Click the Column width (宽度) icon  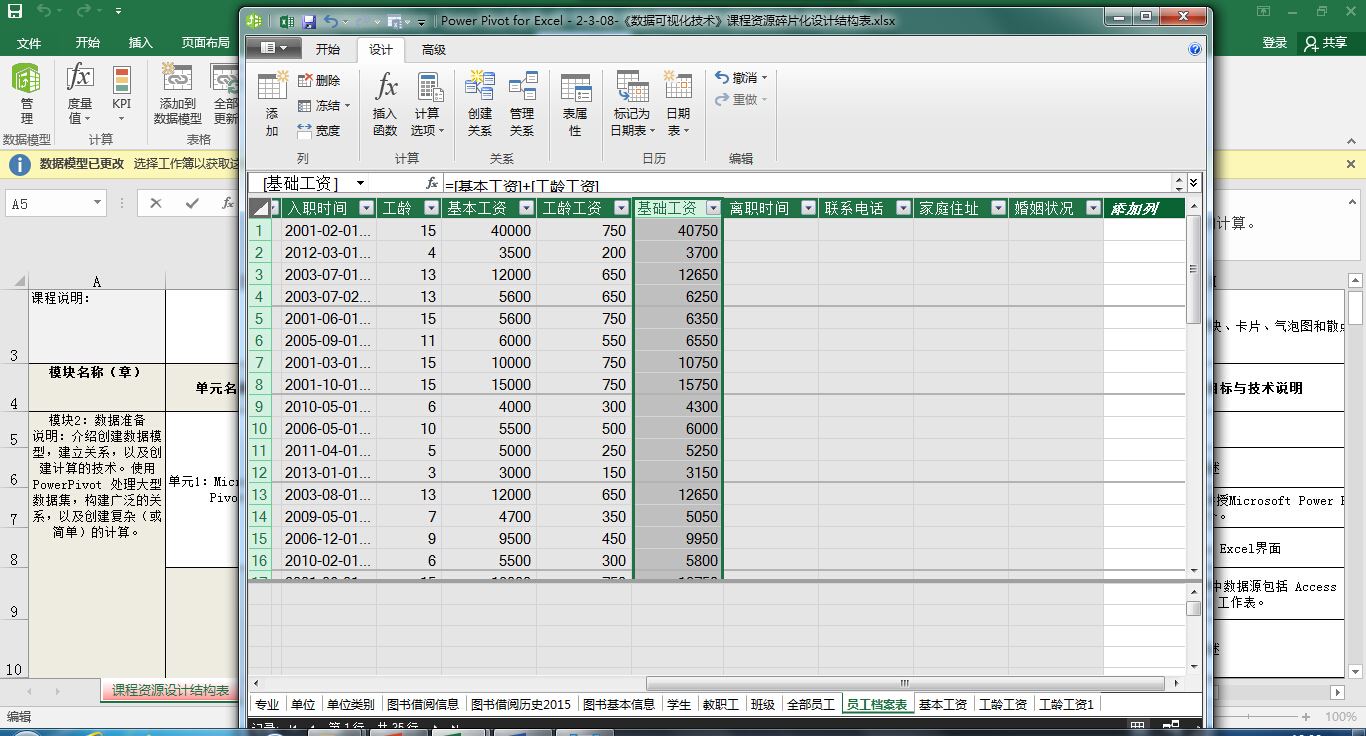(x=320, y=130)
